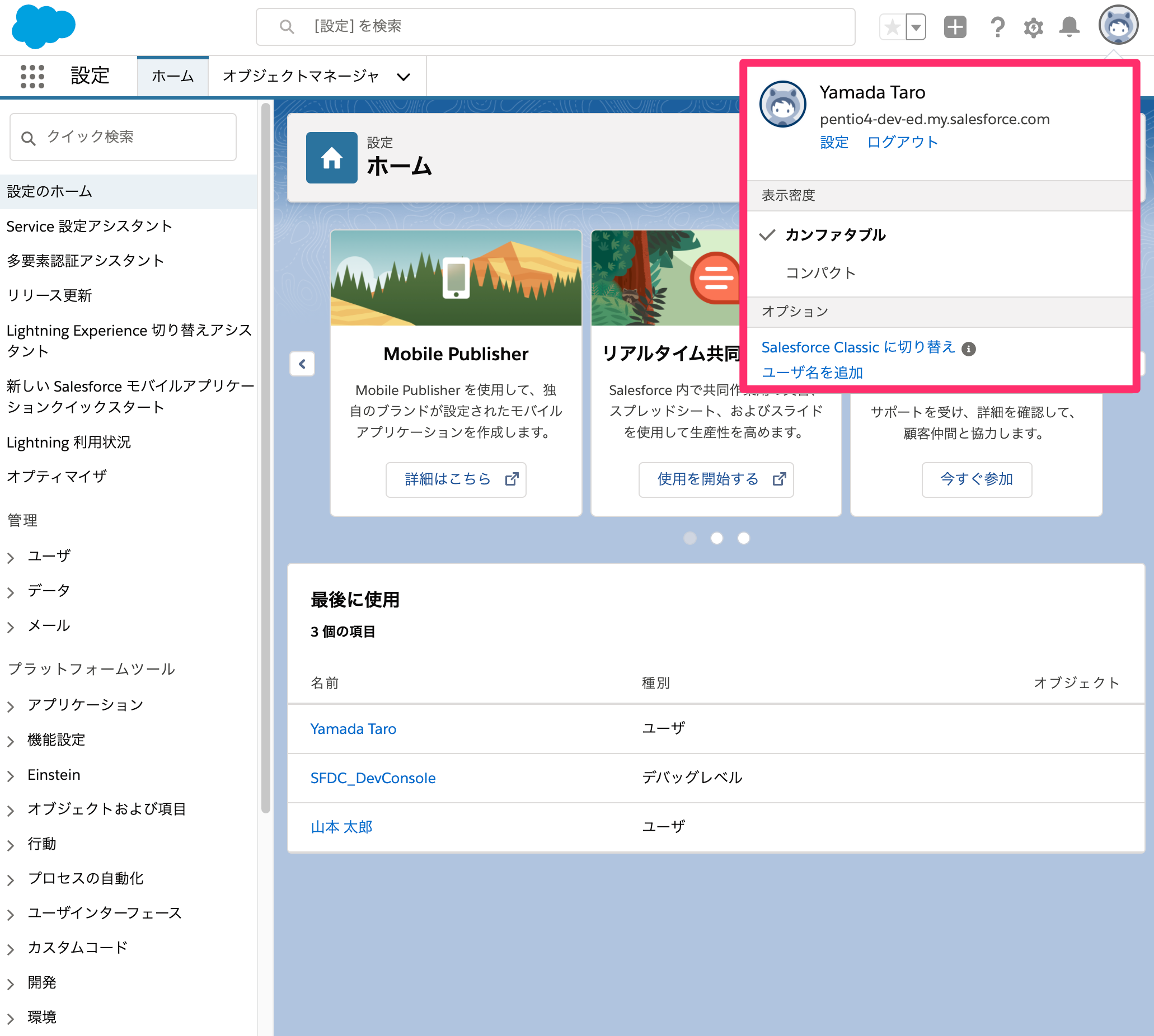Expand the ユーザ section
The width and height of the screenshot is (1154, 1036).
[x=10, y=558]
